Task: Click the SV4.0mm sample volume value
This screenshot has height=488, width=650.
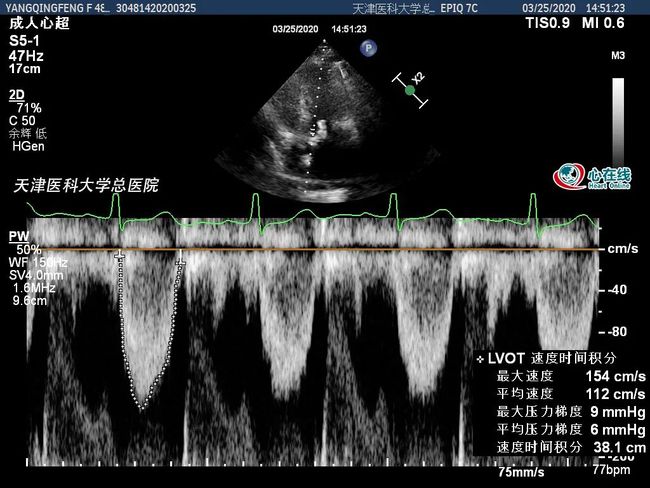Action: 36,275
